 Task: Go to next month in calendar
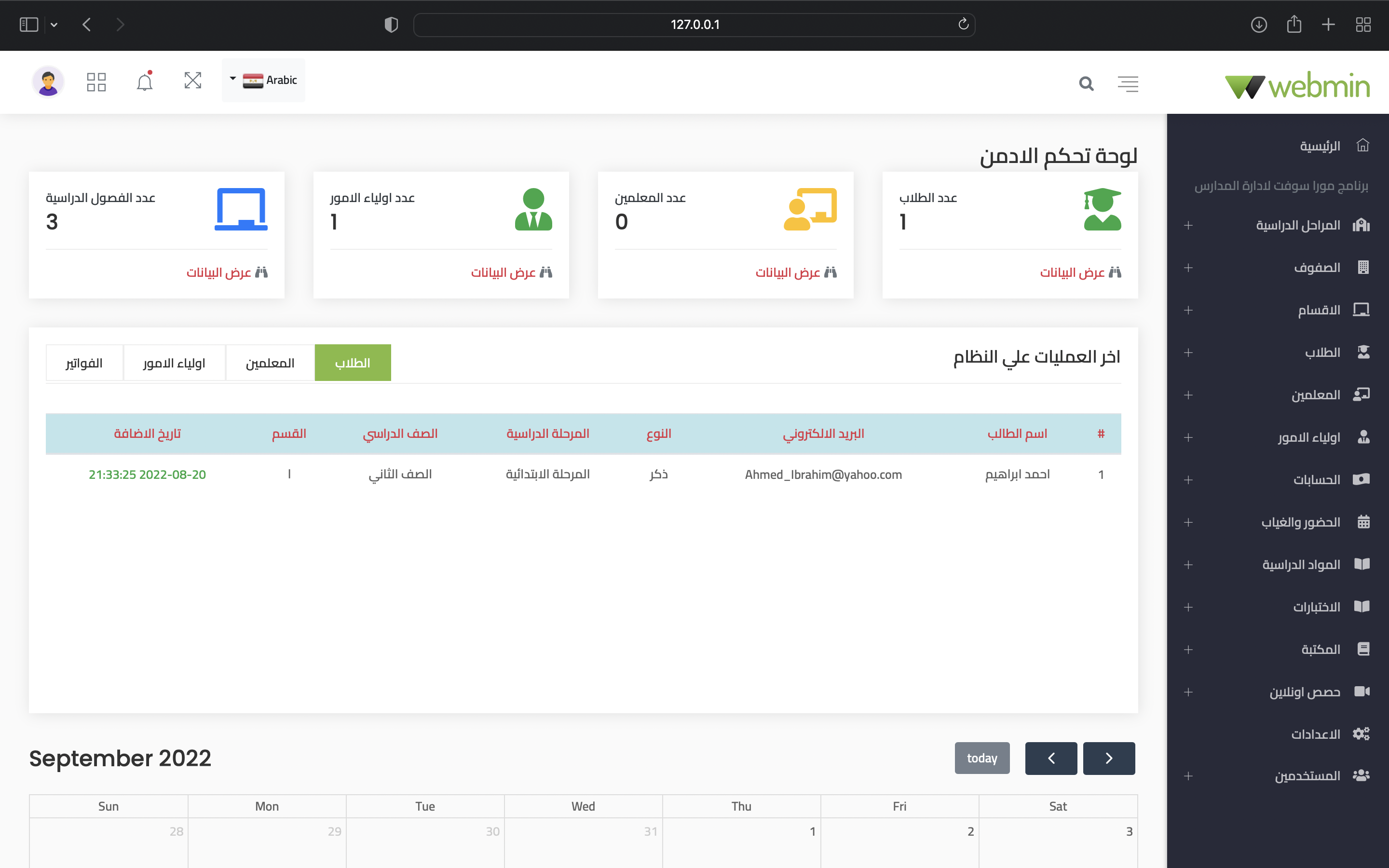point(1108,758)
